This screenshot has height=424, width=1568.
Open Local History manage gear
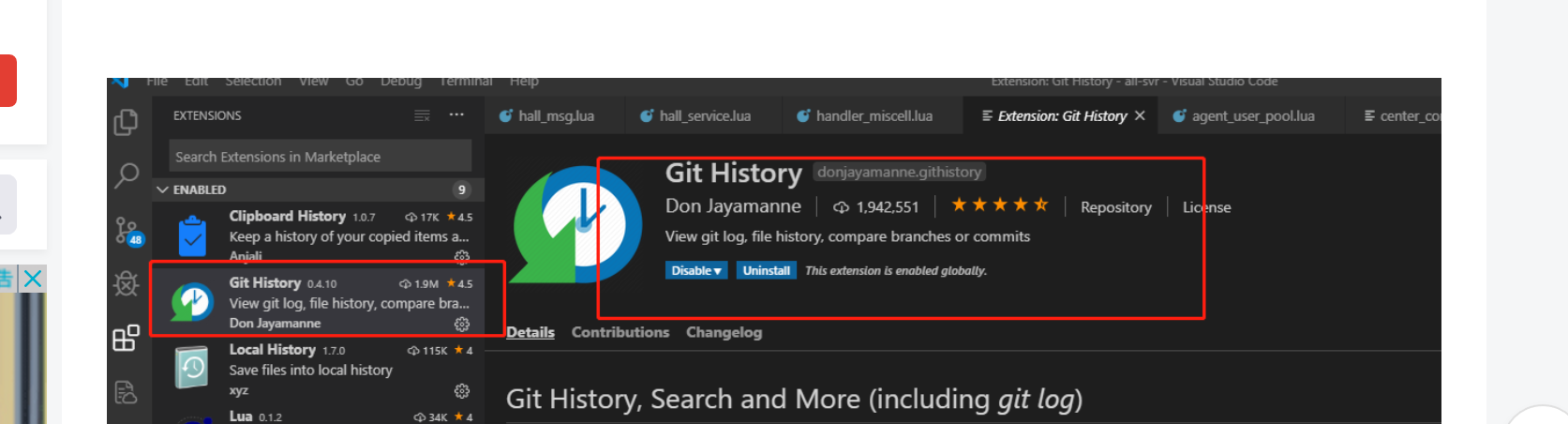tap(462, 390)
